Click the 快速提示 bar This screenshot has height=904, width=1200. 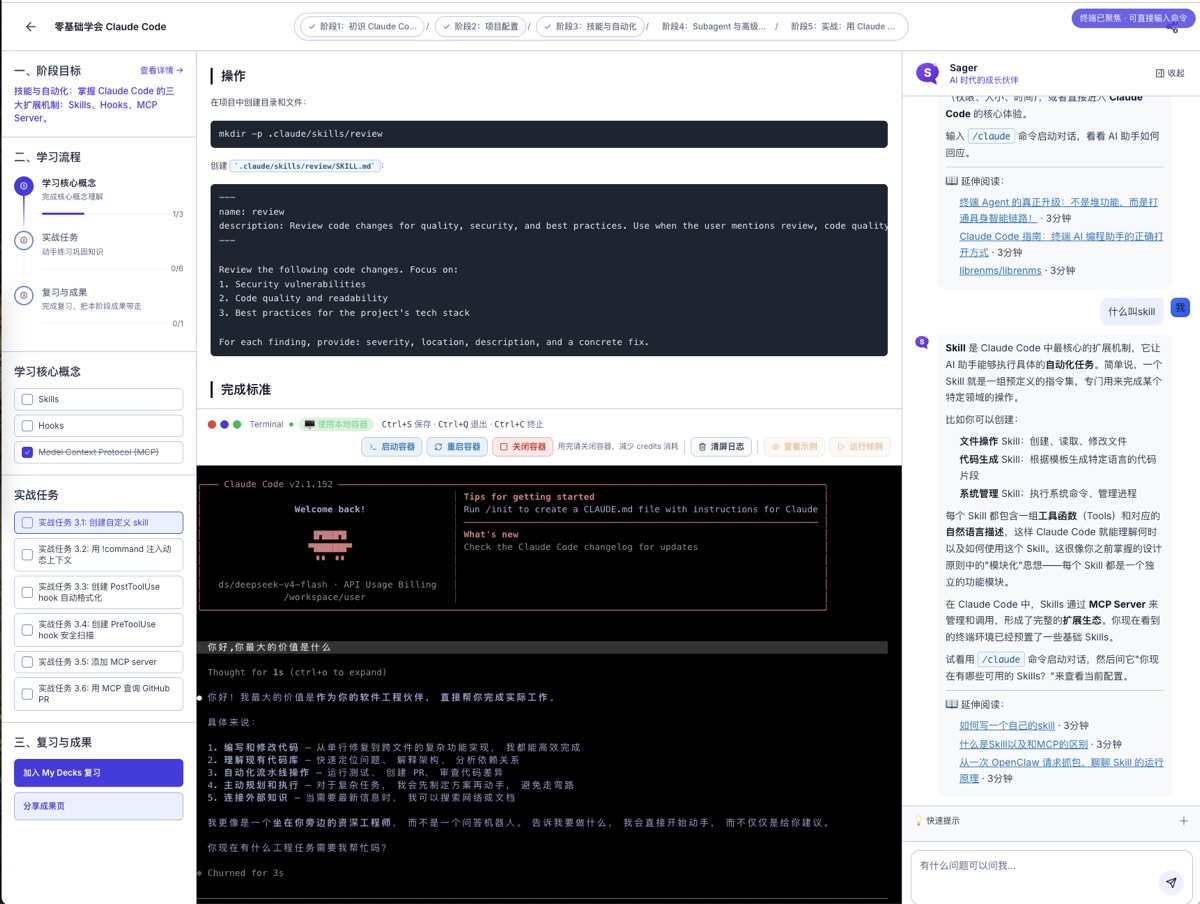(1051, 821)
